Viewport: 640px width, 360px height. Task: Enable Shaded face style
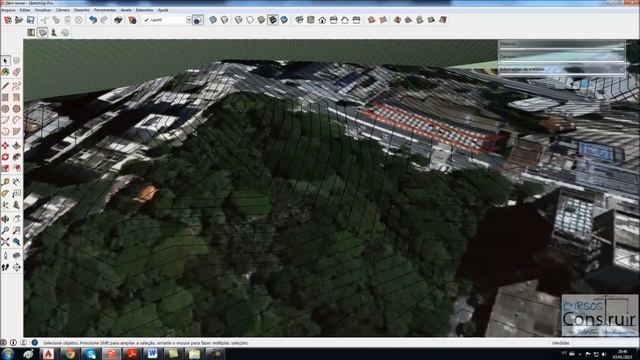tap(261, 20)
